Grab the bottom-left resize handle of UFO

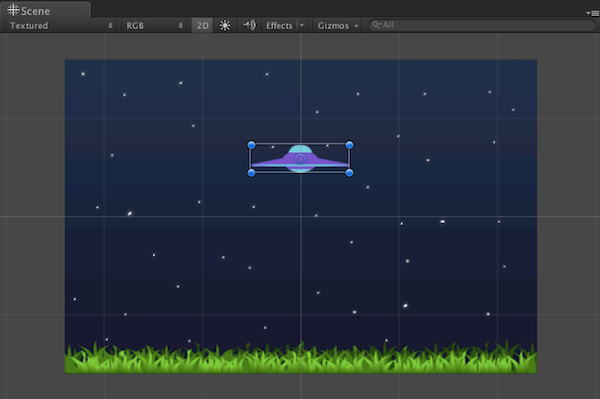(x=251, y=173)
